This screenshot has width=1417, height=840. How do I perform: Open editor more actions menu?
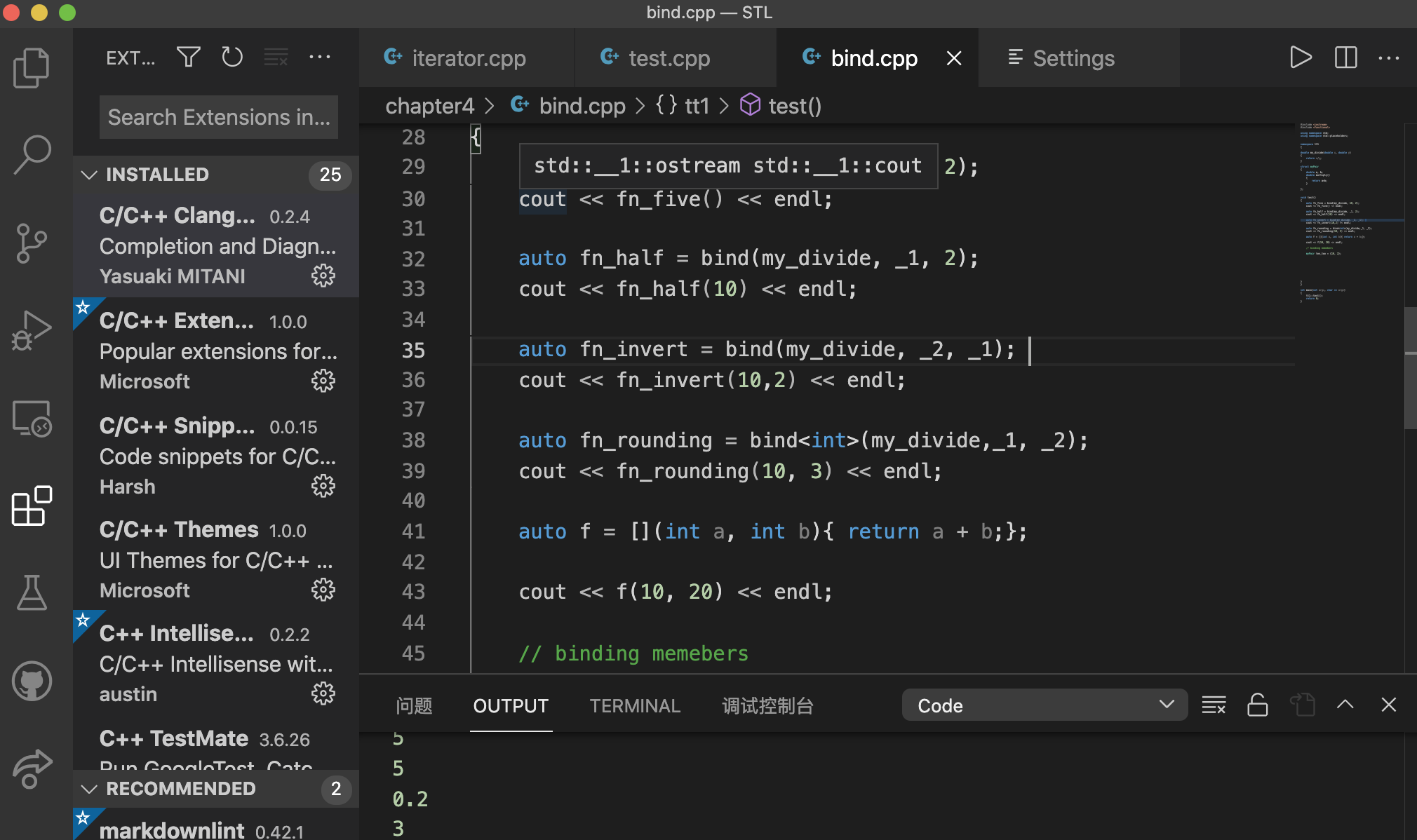(x=1389, y=57)
